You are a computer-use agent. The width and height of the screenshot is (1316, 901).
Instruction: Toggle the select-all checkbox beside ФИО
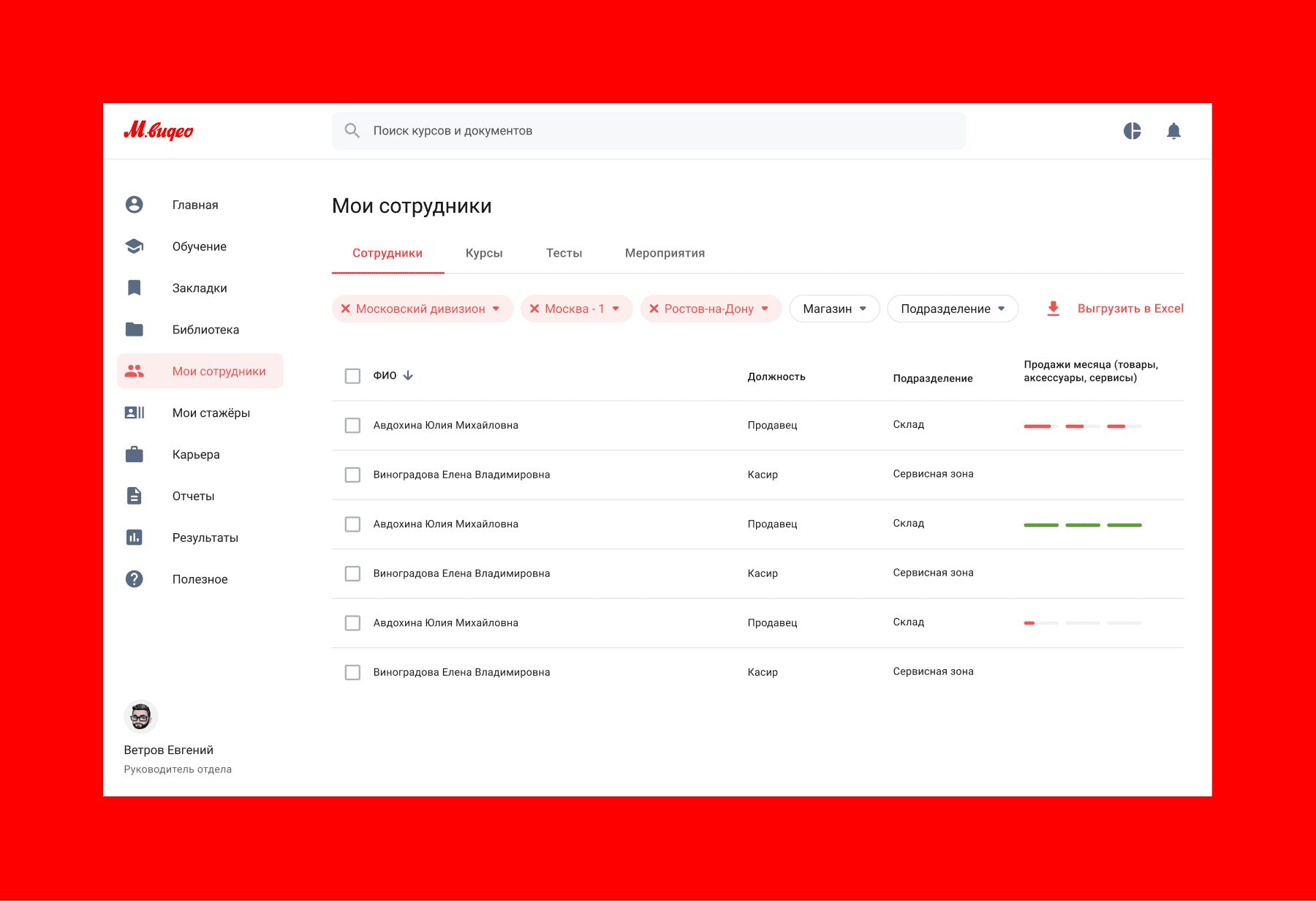(352, 376)
